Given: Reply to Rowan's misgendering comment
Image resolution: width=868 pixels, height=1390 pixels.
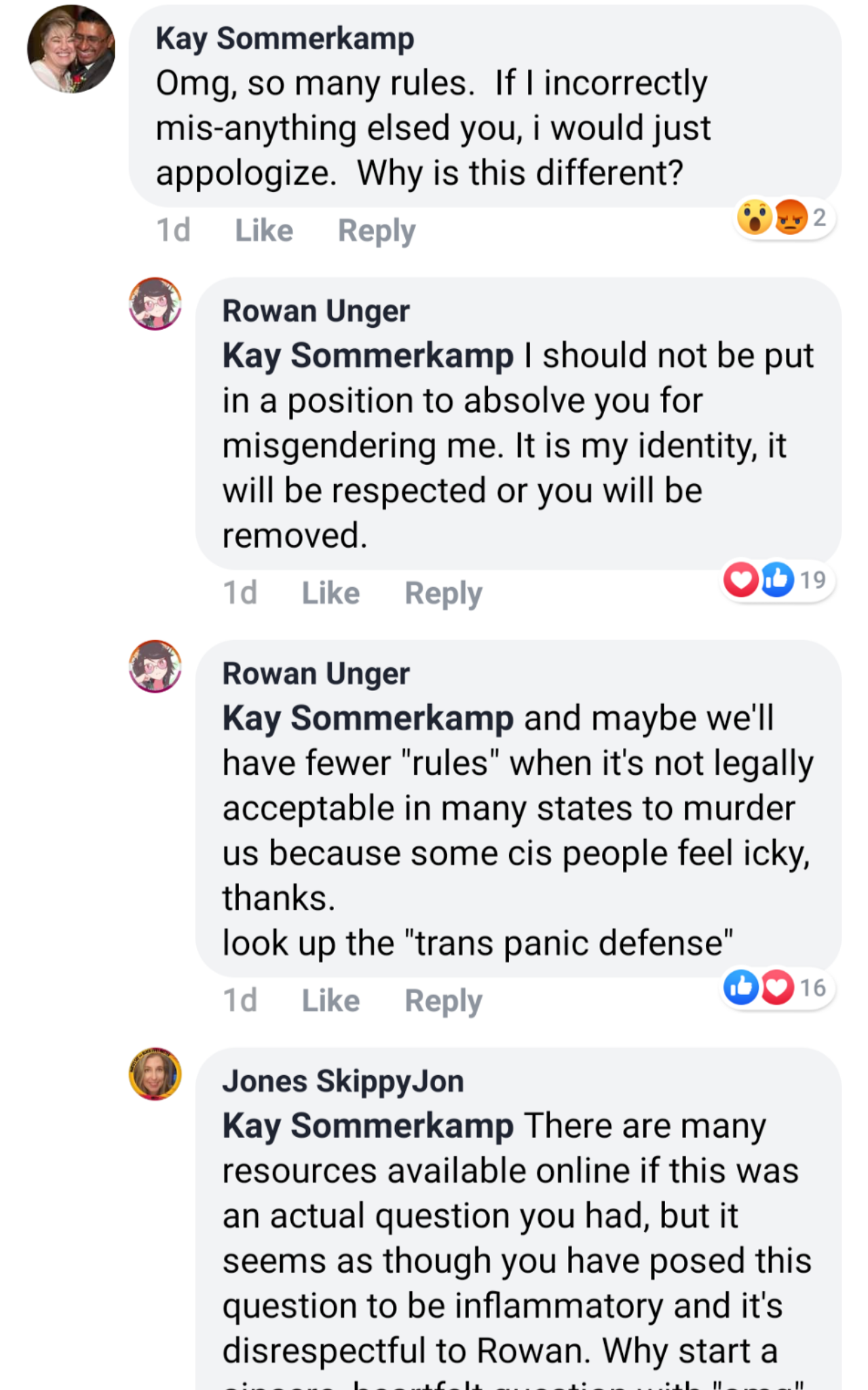Looking at the screenshot, I should click(x=443, y=593).
